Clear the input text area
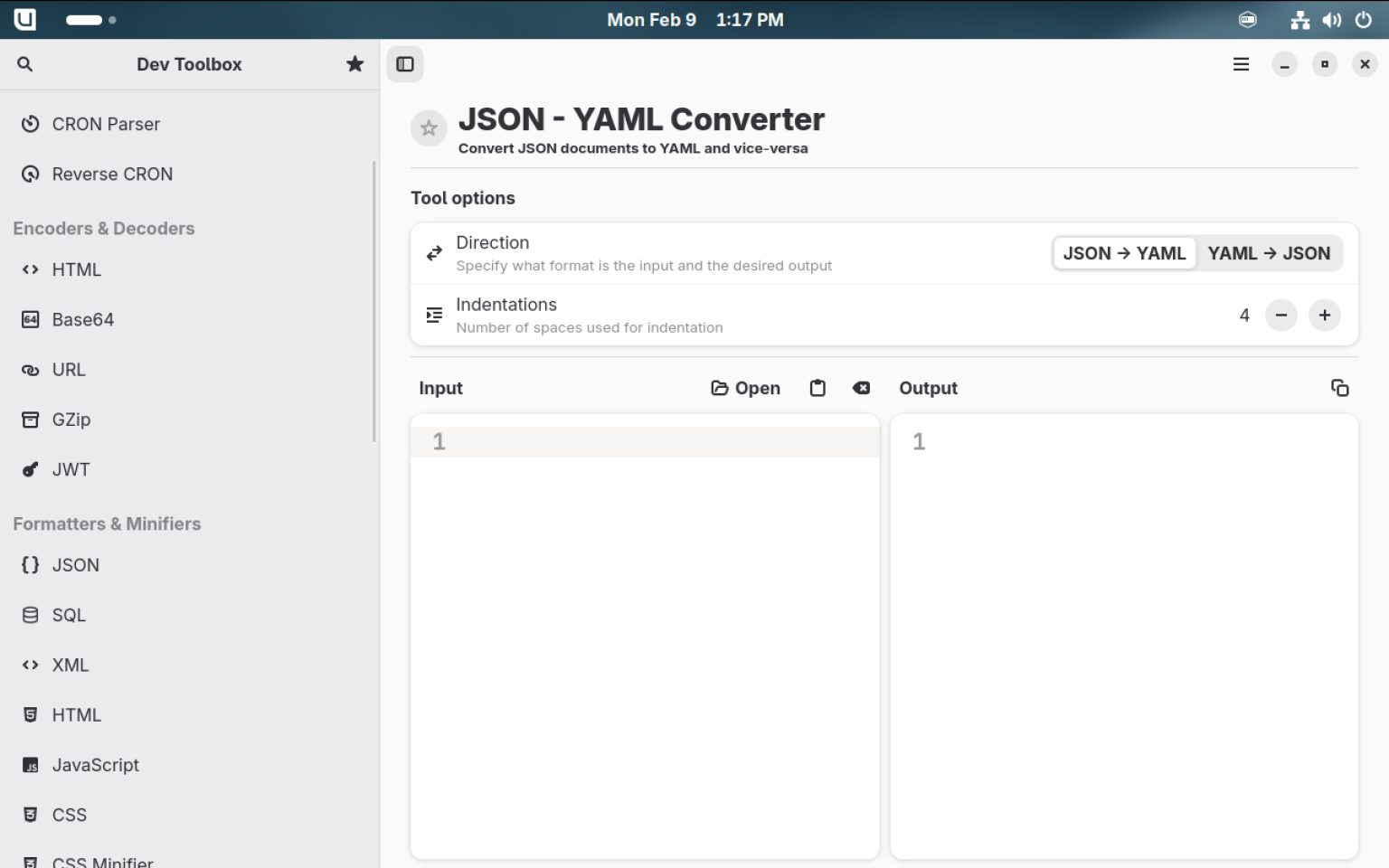The height and width of the screenshot is (868, 1389). 861,388
